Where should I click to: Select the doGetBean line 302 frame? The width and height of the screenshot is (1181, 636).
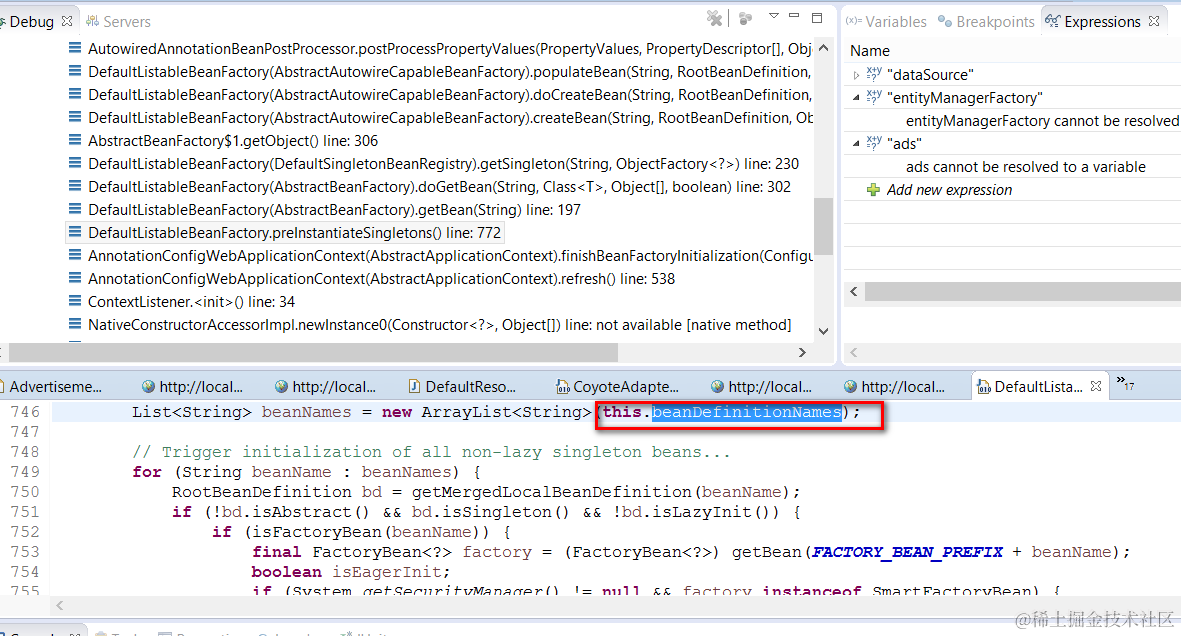pos(439,187)
